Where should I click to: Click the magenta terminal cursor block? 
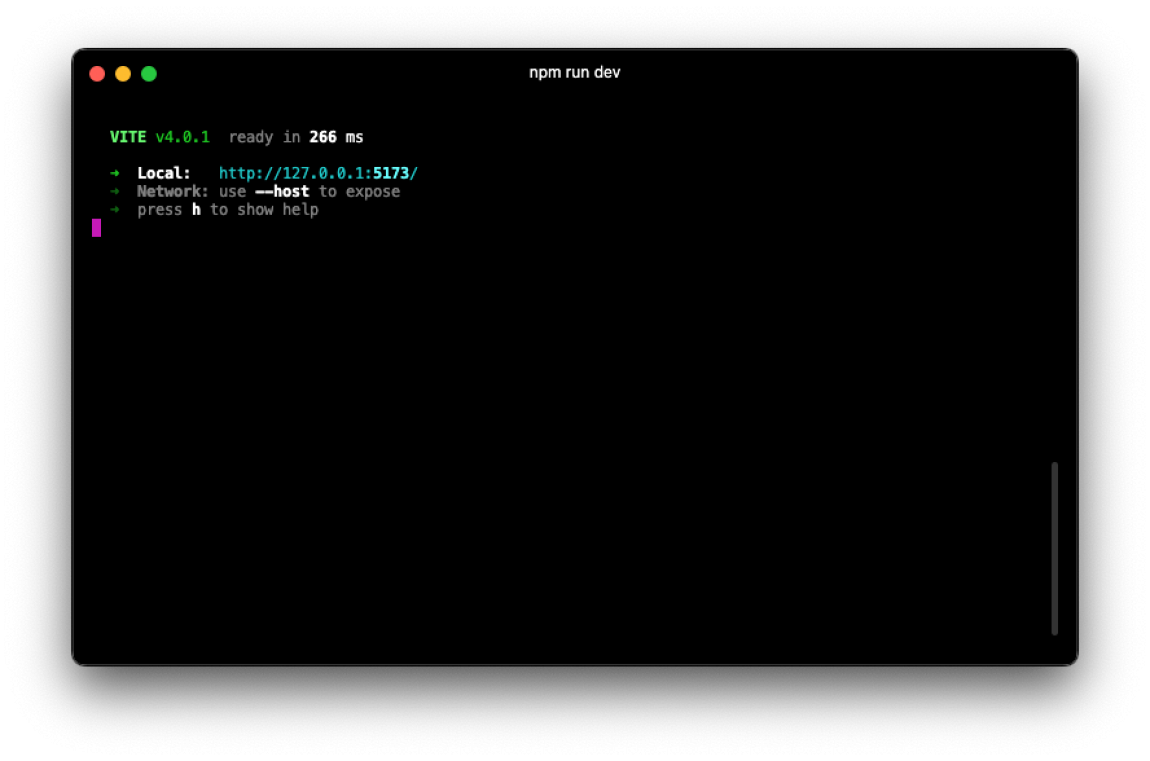(x=96, y=228)
